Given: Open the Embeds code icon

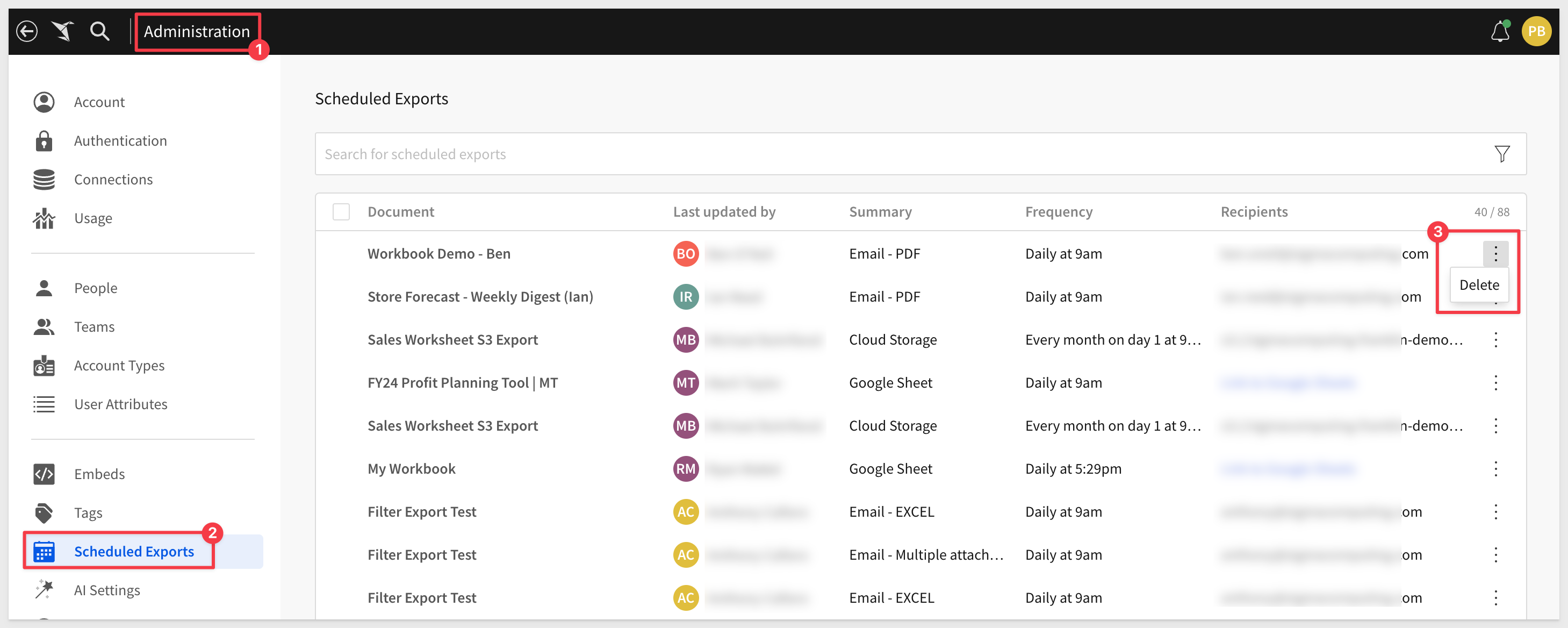Looking at the screenshot, I should [44, 474].
